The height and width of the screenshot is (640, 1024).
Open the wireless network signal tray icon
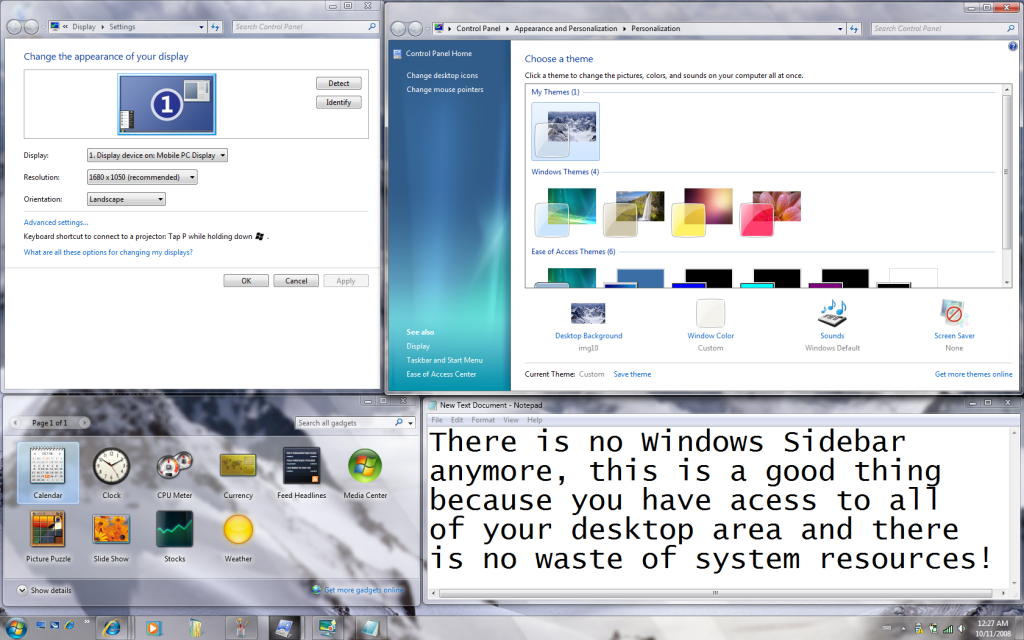948,629
